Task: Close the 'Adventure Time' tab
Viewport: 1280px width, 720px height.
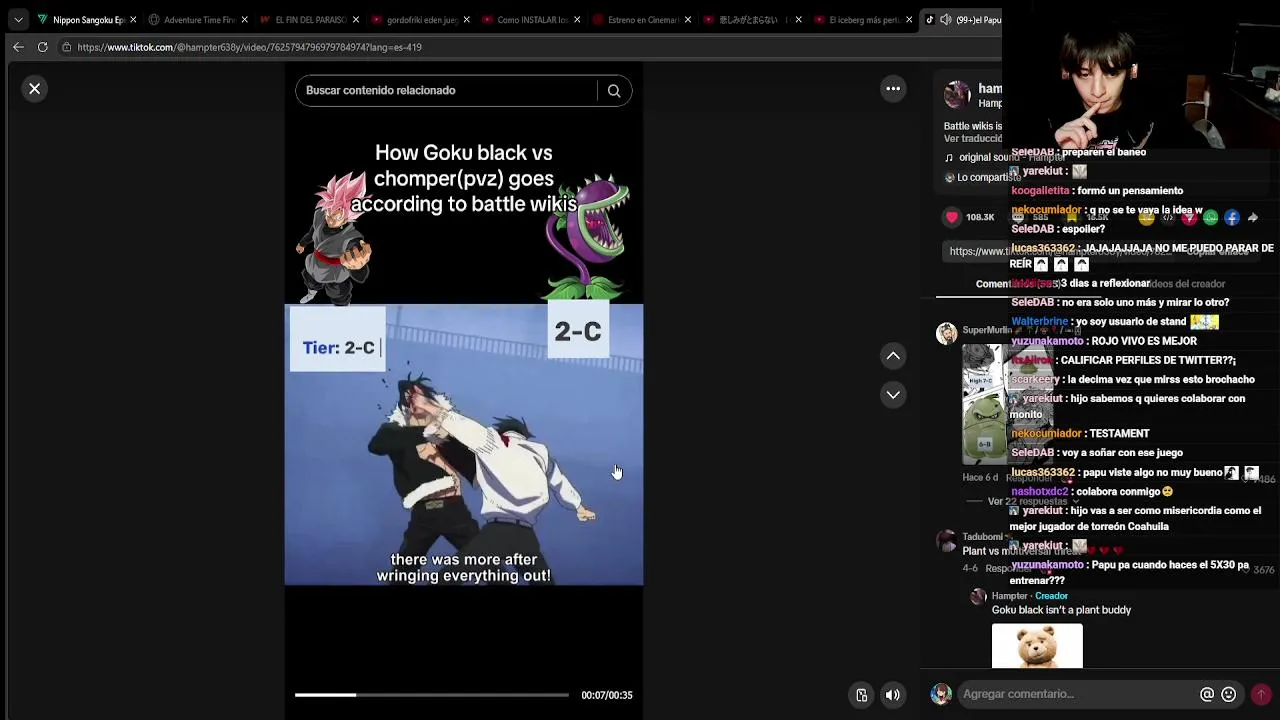Action: [x=244, y=20]
